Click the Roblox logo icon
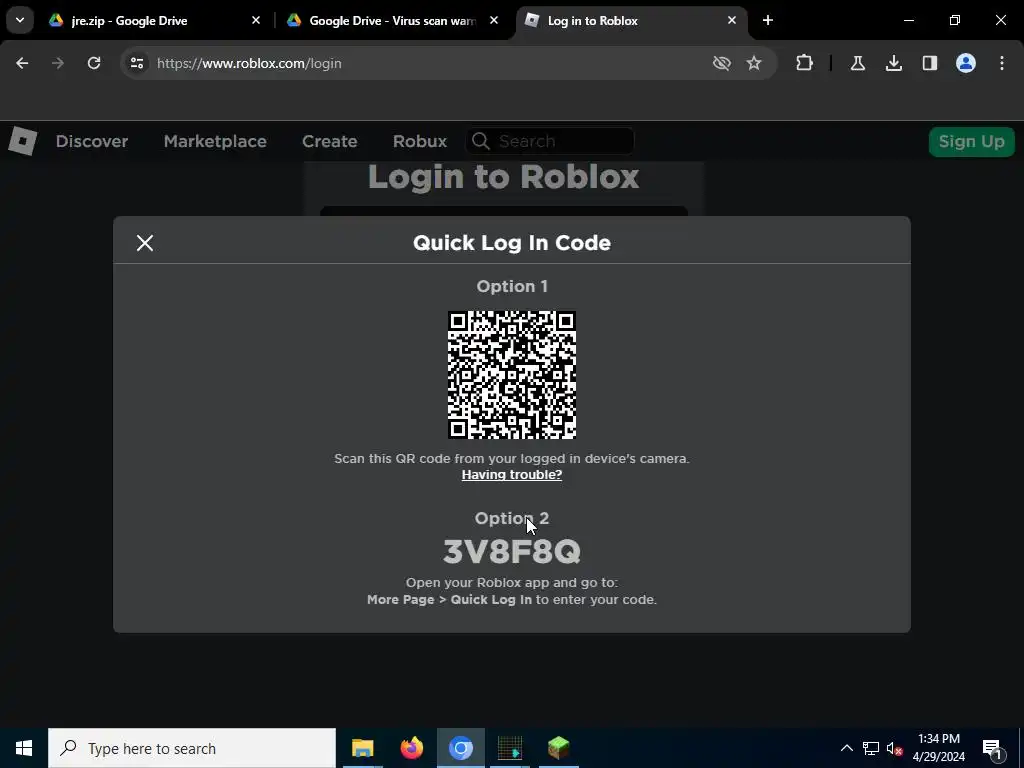 (x=23, y=141)
